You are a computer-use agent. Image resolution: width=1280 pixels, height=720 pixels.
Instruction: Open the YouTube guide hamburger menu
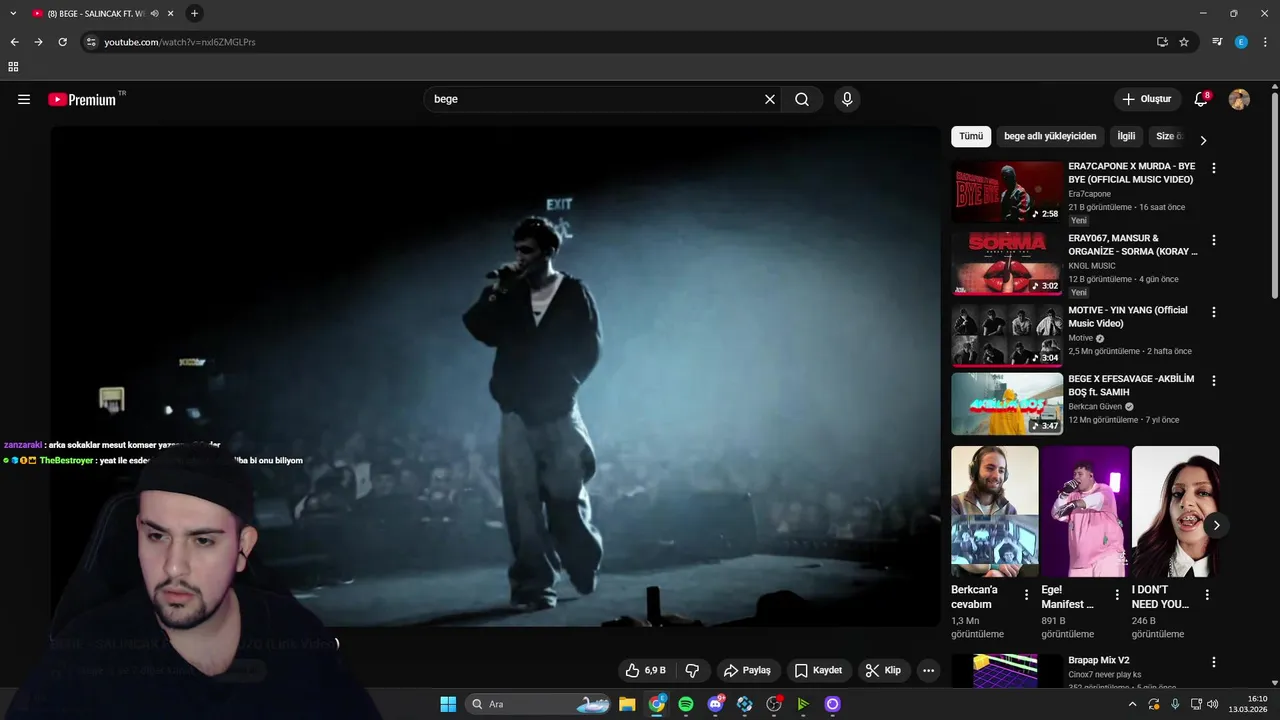[24, 99]
